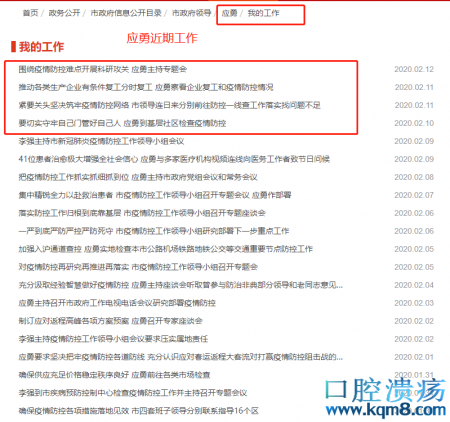Open article 集中精锐全力以赴救治患者
This screenshot has width=450, height=422.
[155, 195]
